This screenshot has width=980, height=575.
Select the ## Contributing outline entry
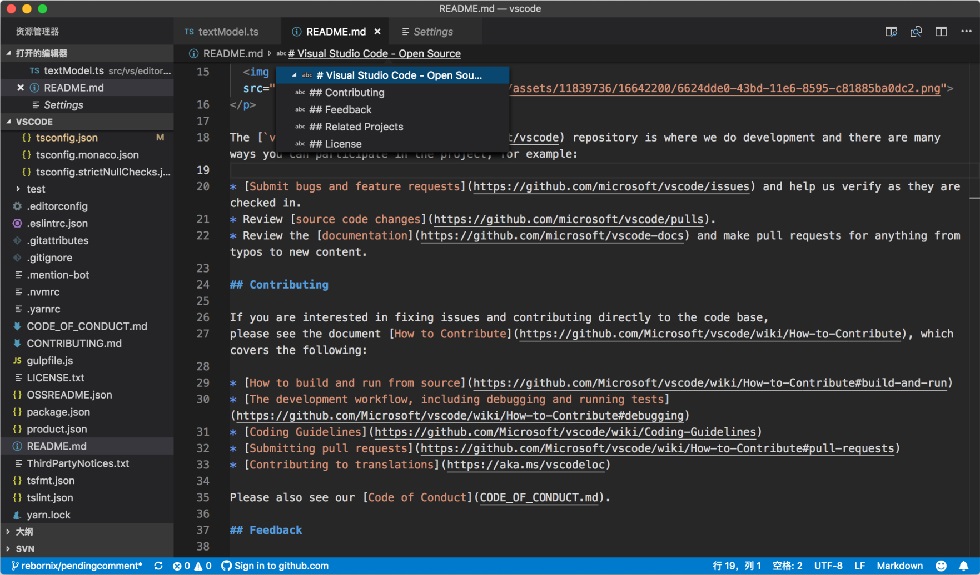392,92
